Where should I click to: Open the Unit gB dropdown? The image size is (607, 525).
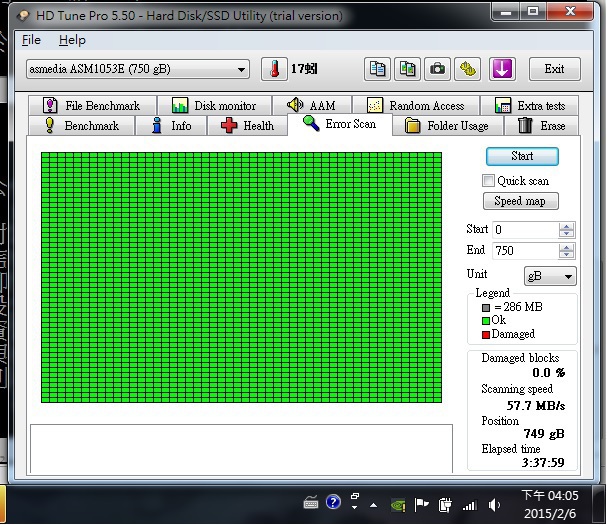550,276
